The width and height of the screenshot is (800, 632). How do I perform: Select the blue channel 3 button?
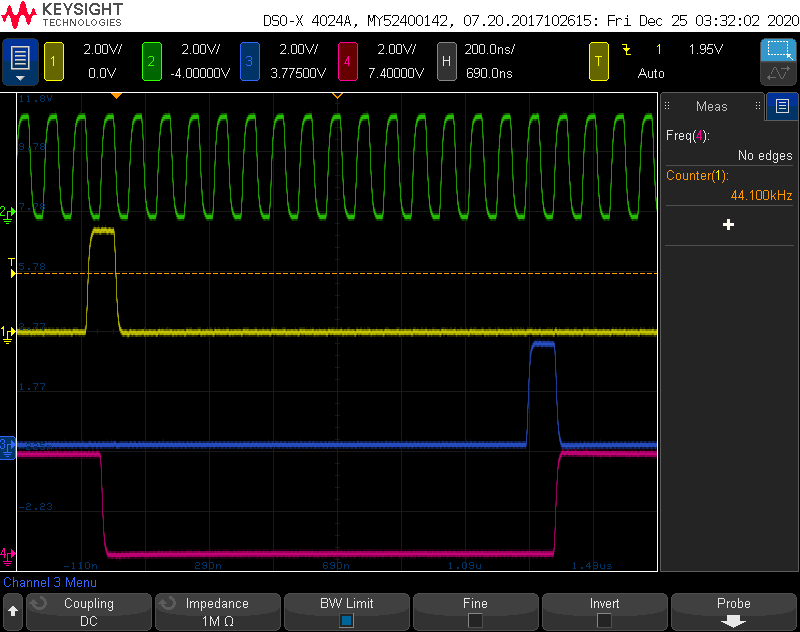pos(249,61)
